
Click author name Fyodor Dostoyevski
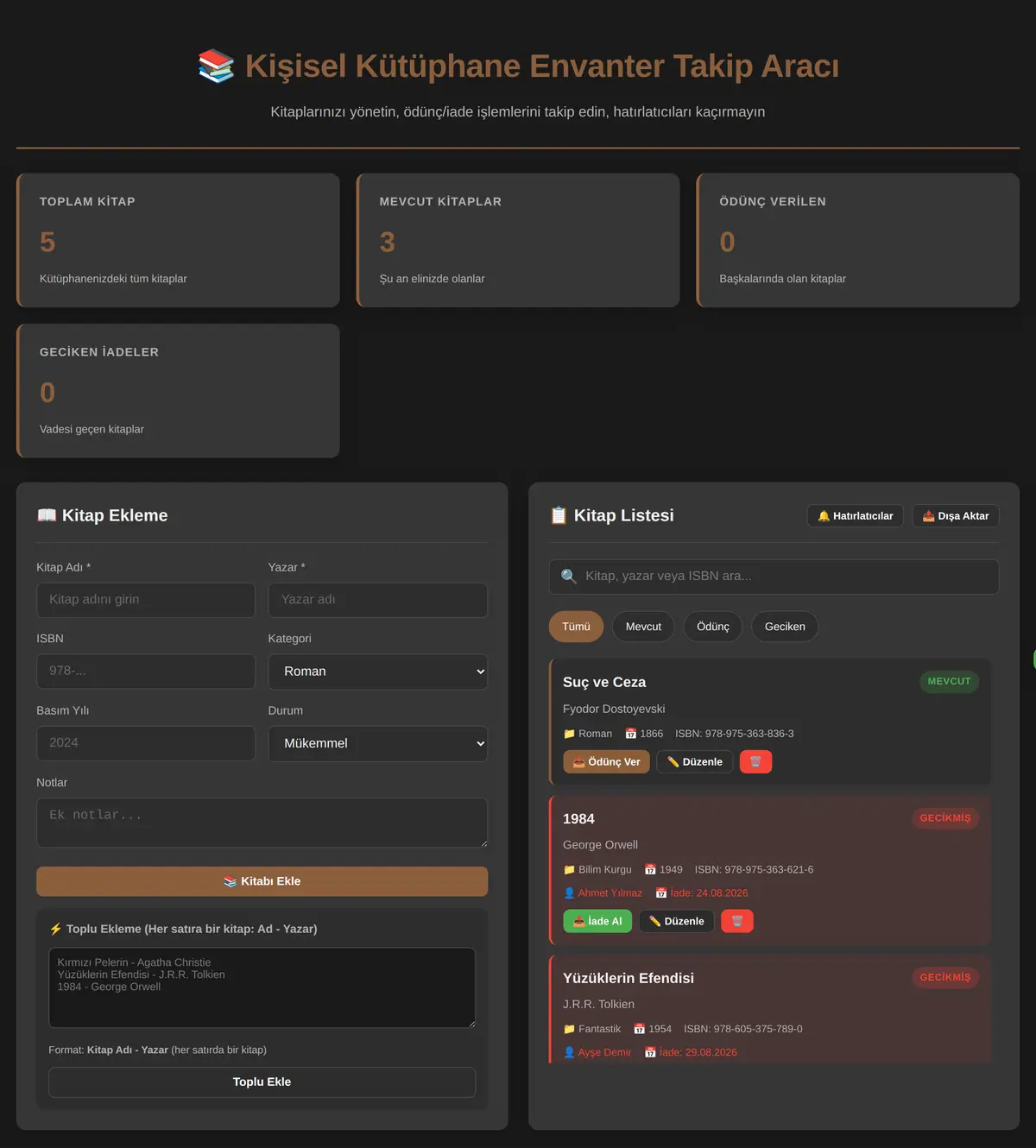pos(614,710)
